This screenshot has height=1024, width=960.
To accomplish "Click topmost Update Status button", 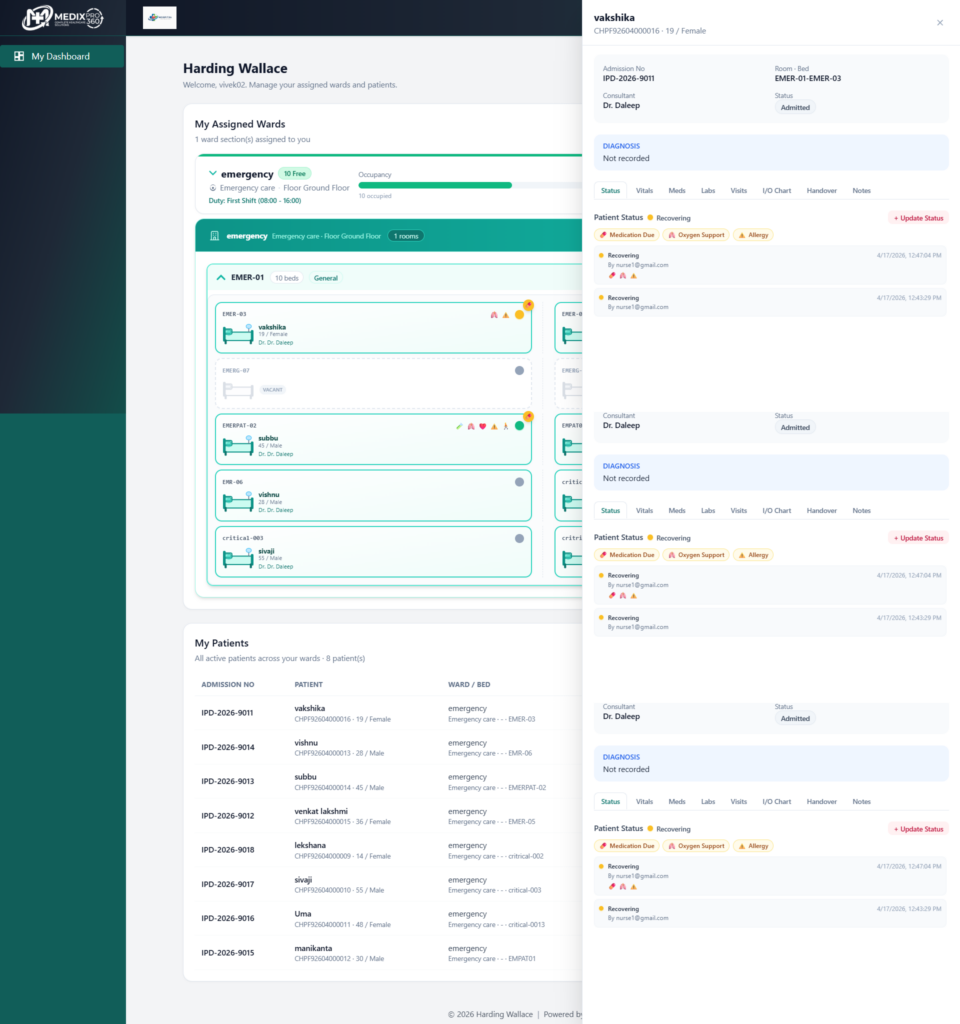I will tap(918, 218).
